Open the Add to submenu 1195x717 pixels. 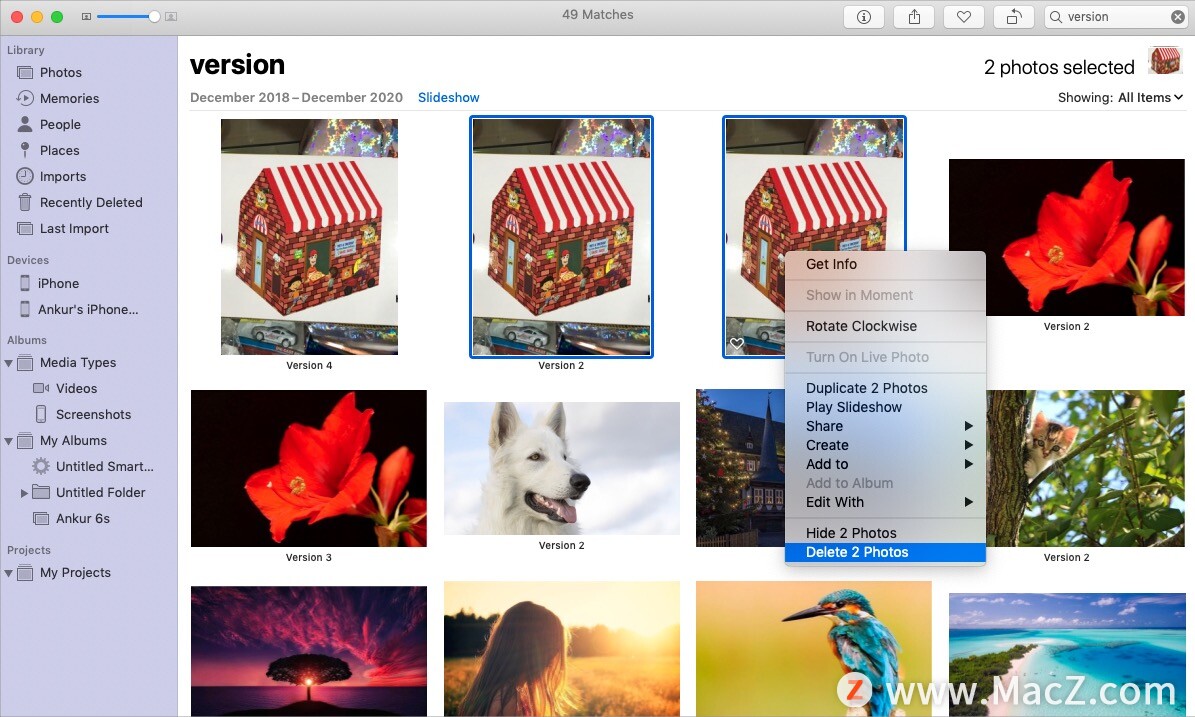coord(886,464)
